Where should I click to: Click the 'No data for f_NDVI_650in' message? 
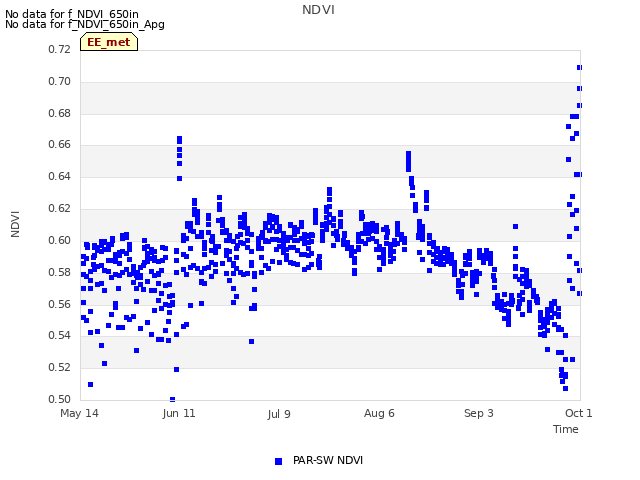(x=72, y=14)
